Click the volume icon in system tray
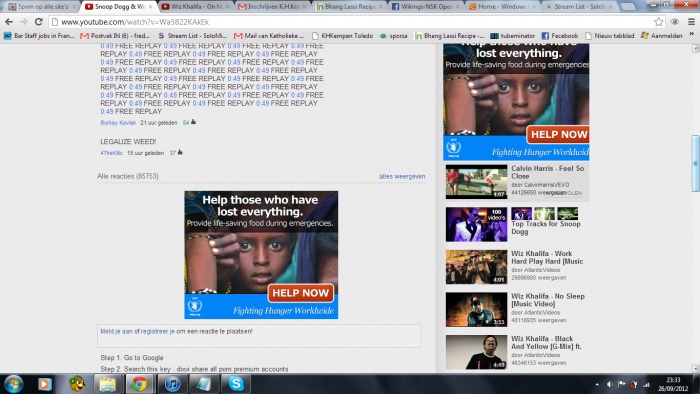The image size is (700, 394). (x=609, y=384)
